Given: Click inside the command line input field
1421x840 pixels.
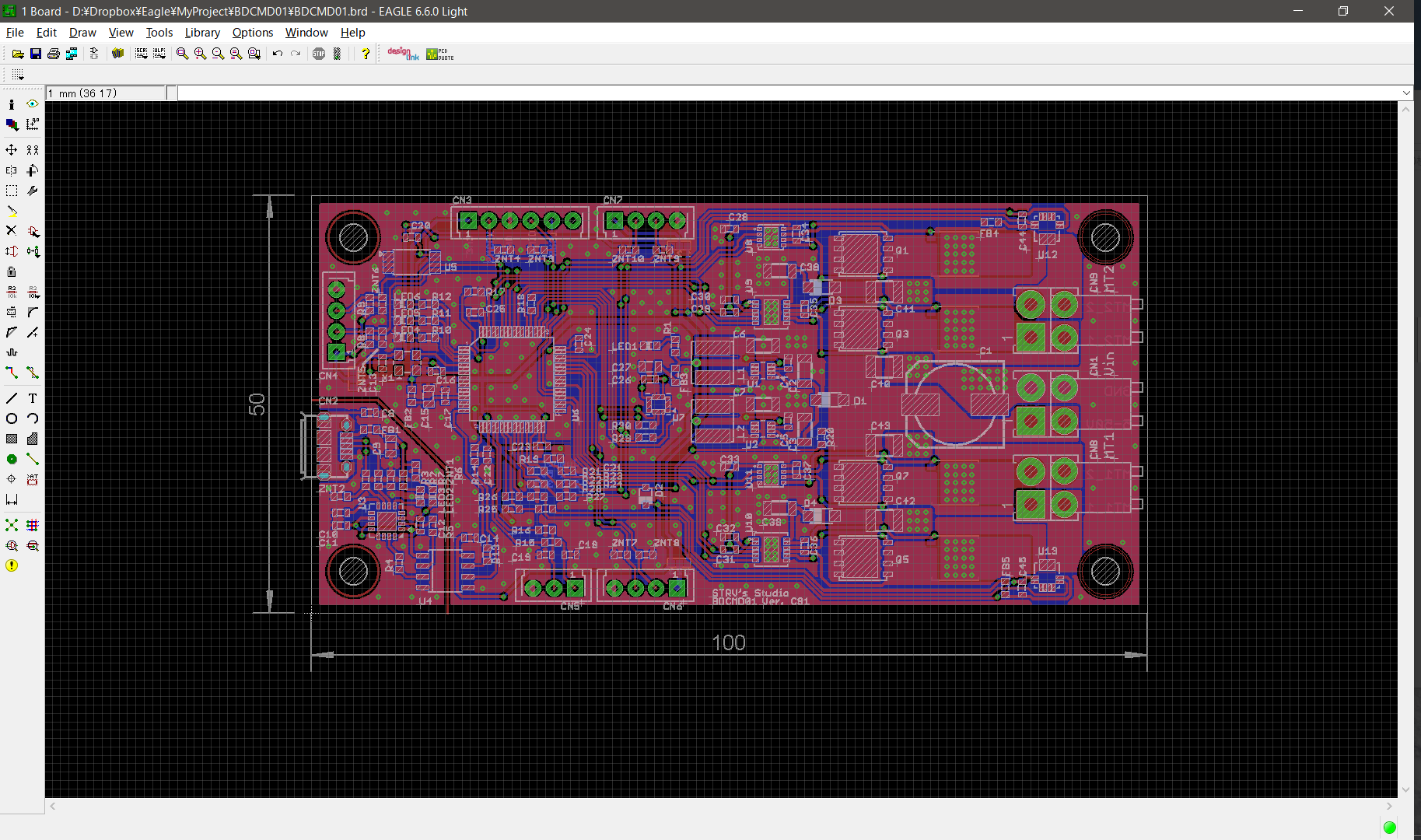Looking at the screenshot, I should pyautogui.click(x=788, y=93).
